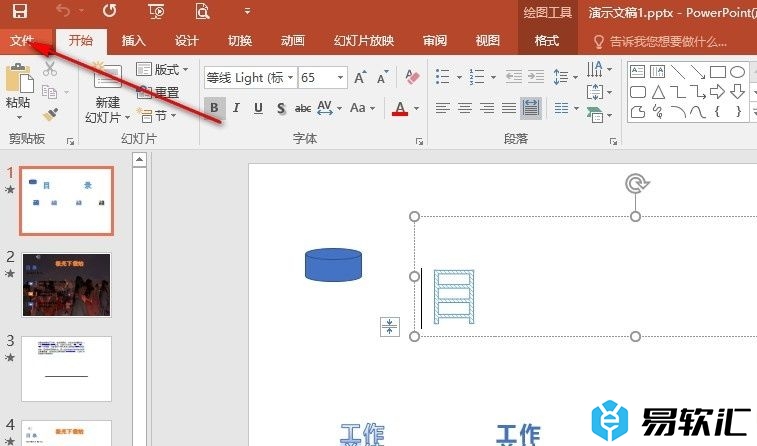Viewport: 757px width, 446px height.
Task: Expand the font size dropdown showing 65
Action: click(341, 77)
